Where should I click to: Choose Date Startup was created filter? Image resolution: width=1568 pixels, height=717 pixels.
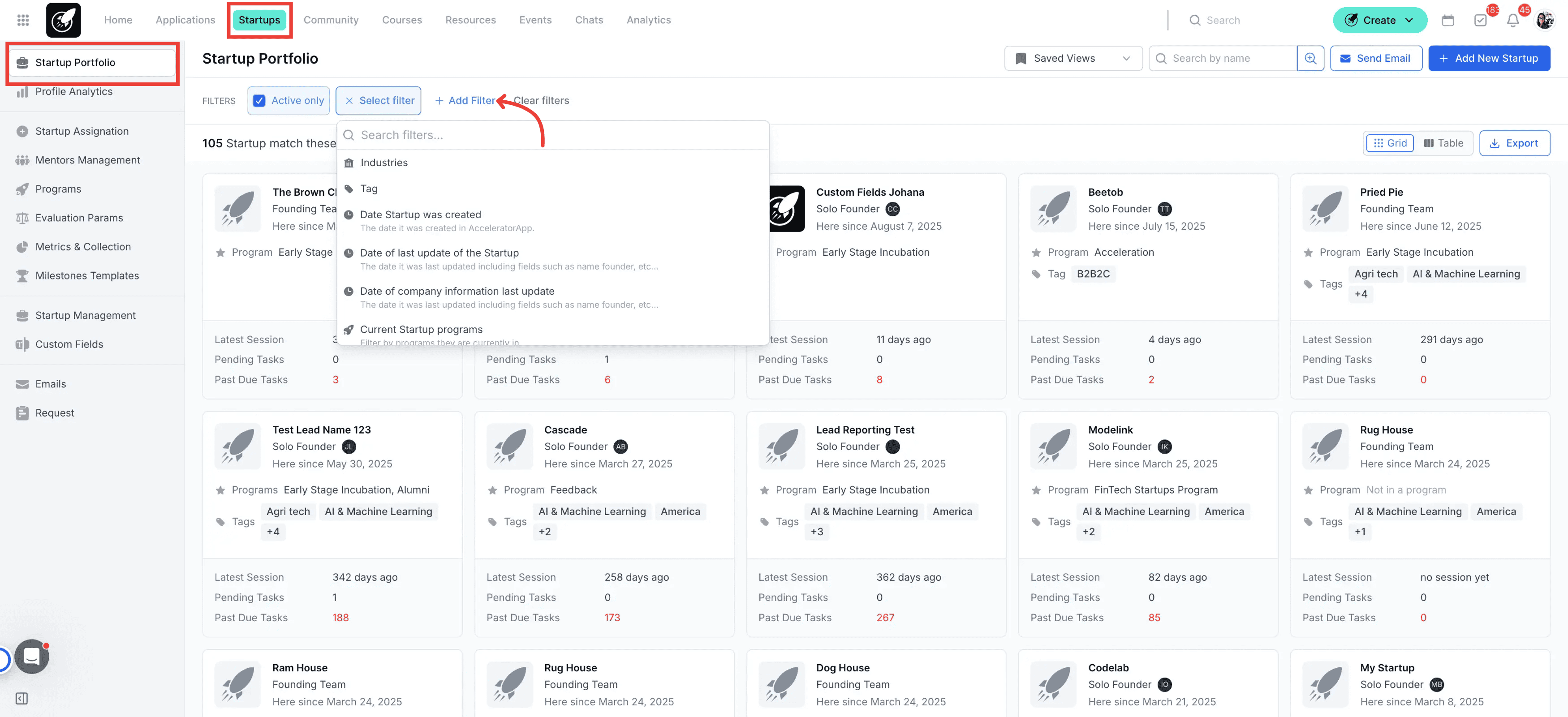[553, 221]
